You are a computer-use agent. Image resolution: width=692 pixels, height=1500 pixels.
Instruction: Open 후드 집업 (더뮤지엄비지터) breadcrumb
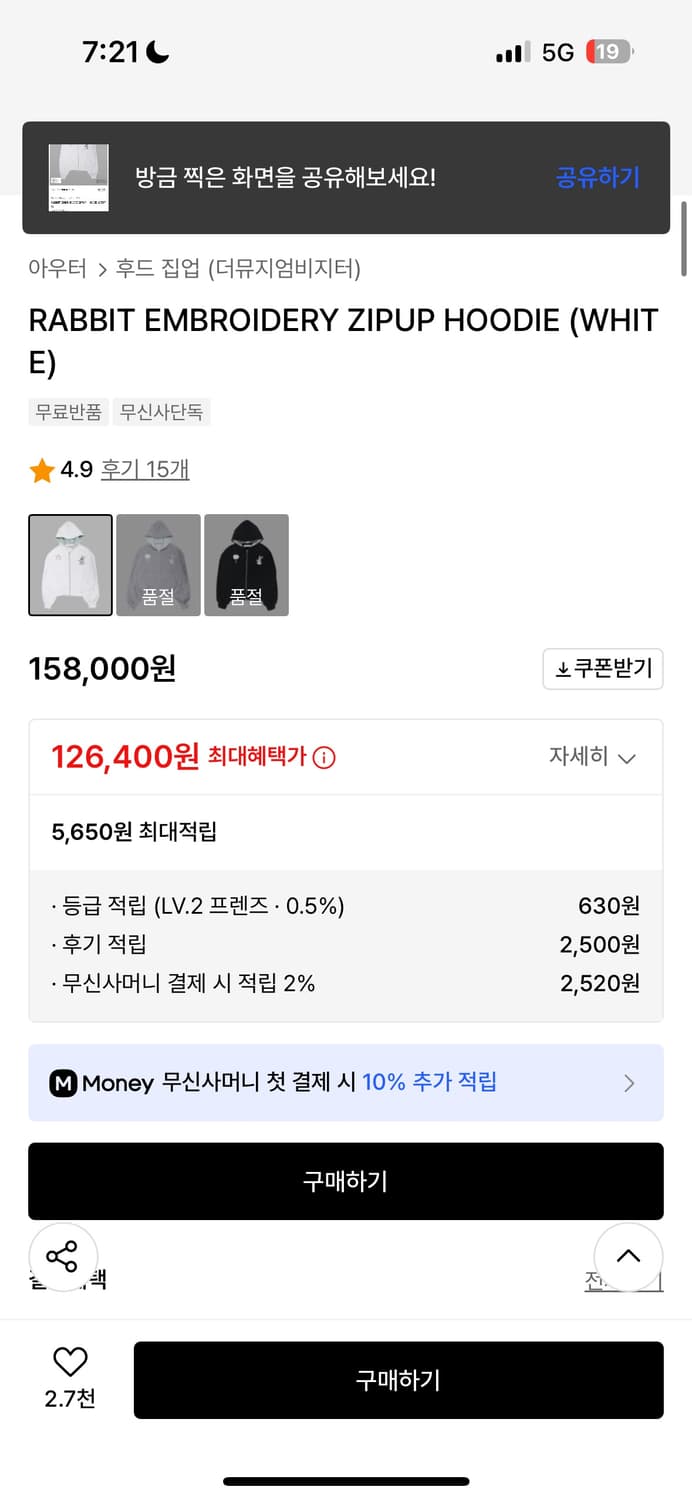point(238,268)
